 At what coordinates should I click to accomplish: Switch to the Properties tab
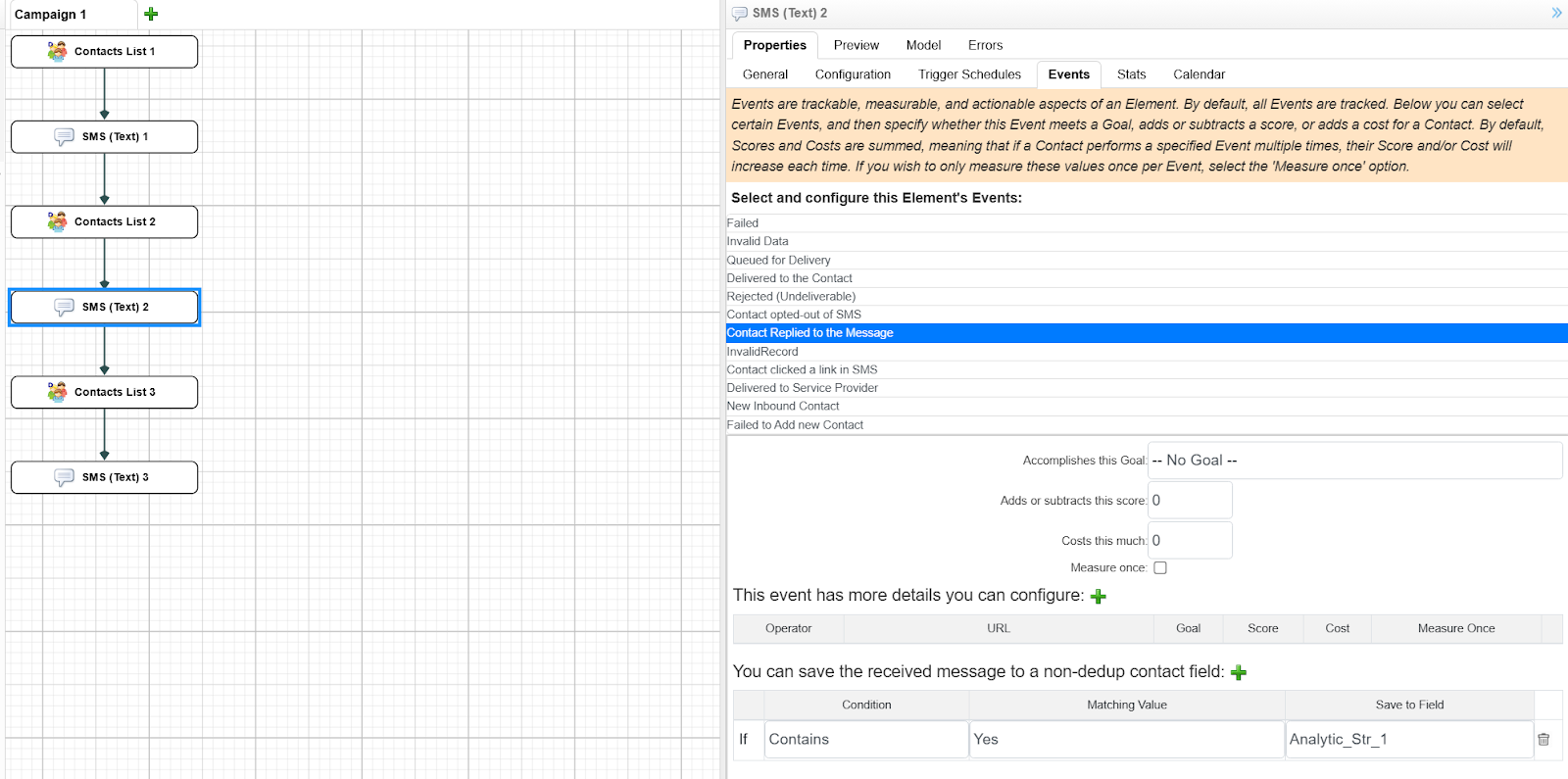(x=774, y=45)
